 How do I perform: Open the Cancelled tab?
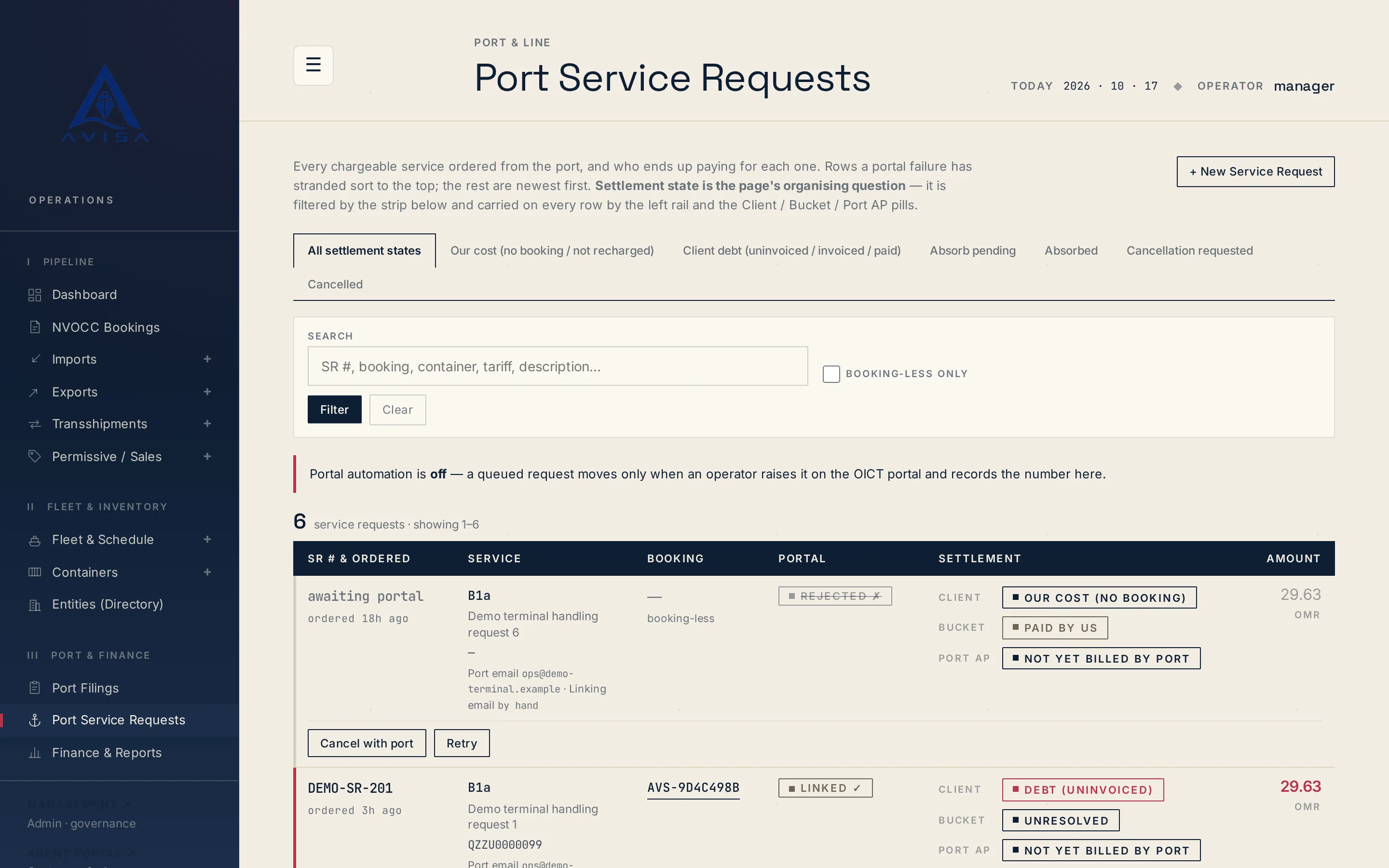pos(335,284)
